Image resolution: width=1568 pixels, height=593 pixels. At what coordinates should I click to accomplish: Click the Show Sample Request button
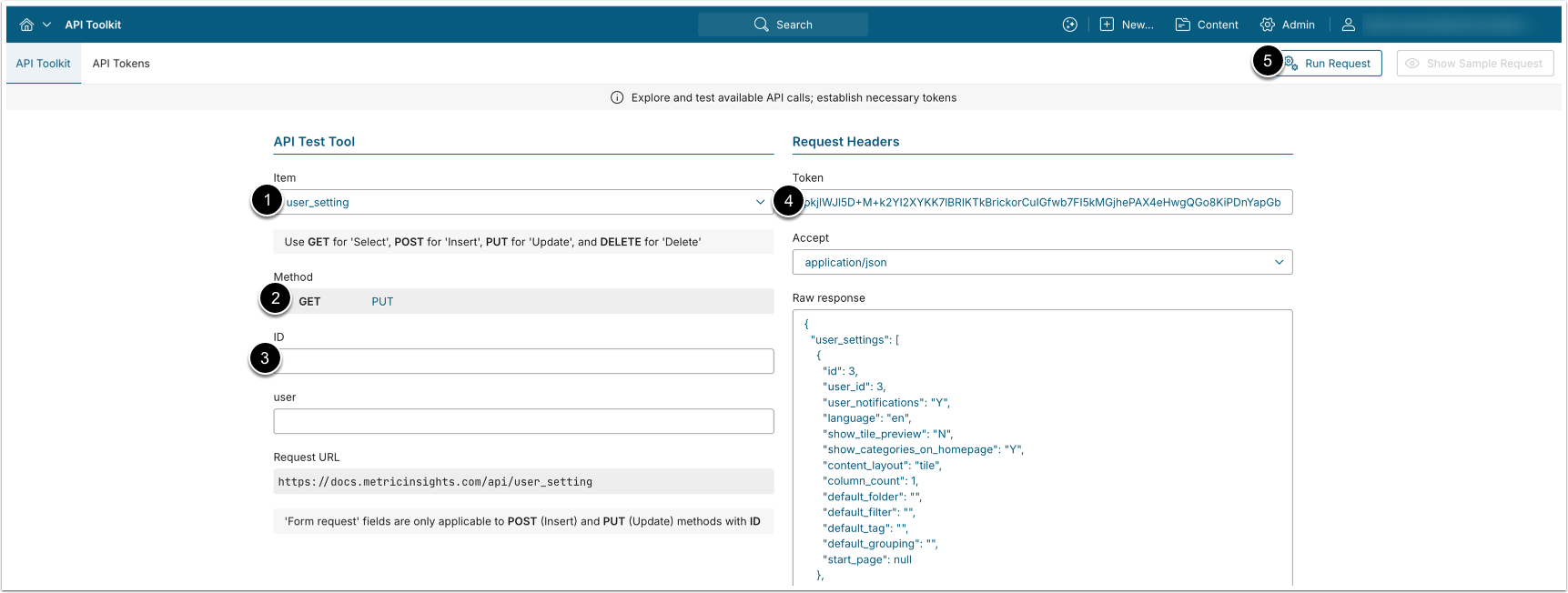[1474, 64]
